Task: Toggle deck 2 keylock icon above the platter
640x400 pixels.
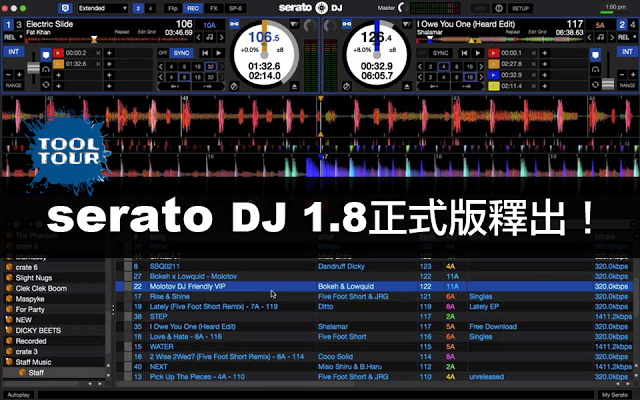Action: (347, 24)
